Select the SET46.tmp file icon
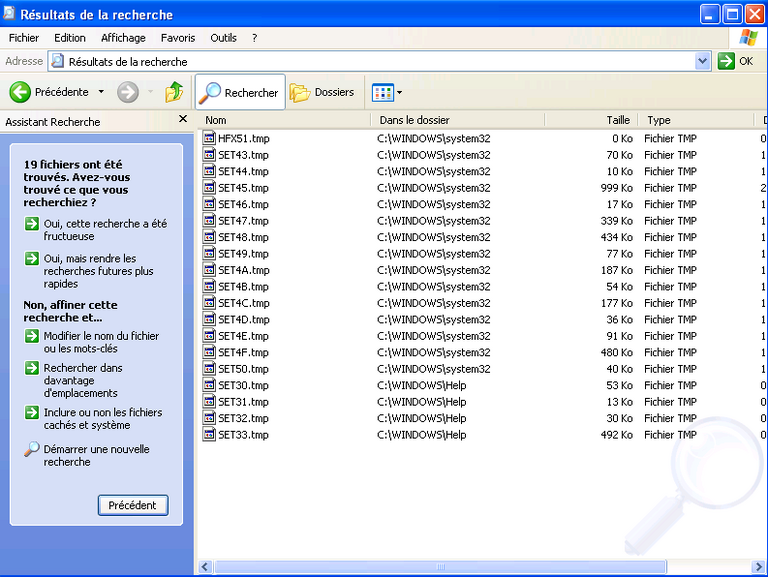This screenshot has height=577, width=768. (209, 204)
